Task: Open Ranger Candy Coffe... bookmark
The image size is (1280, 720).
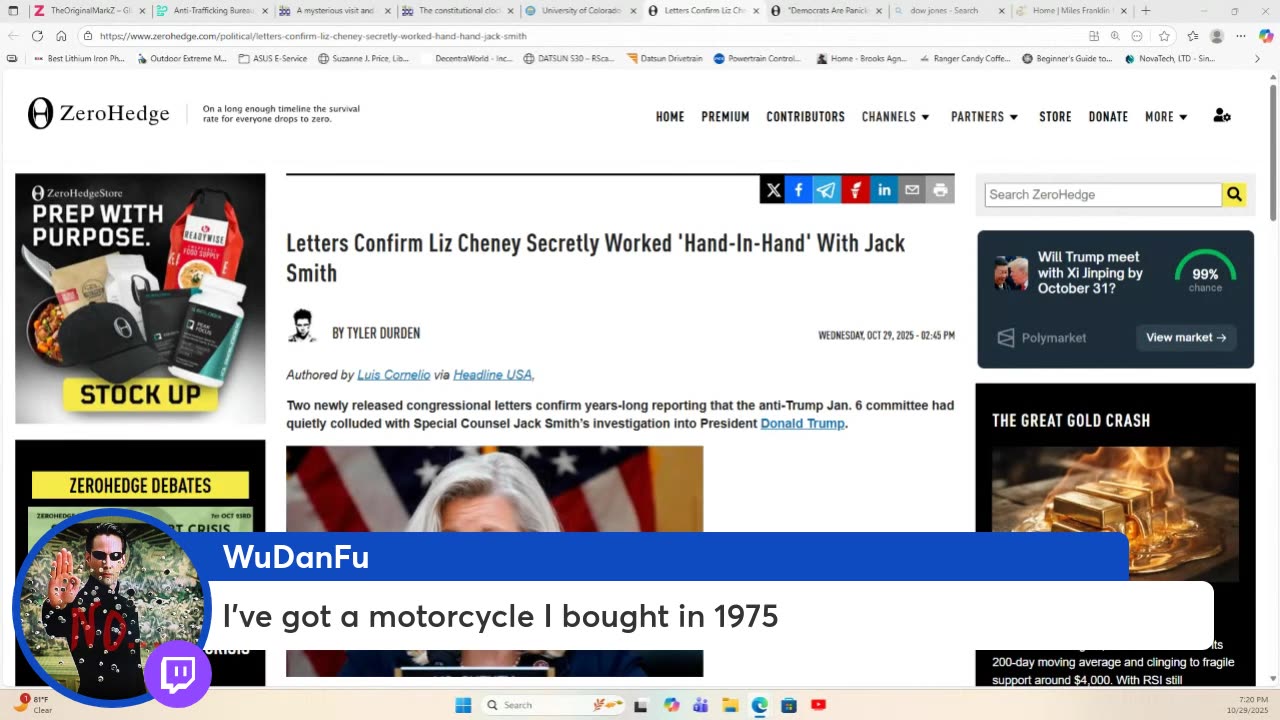Action: (964, 59)
